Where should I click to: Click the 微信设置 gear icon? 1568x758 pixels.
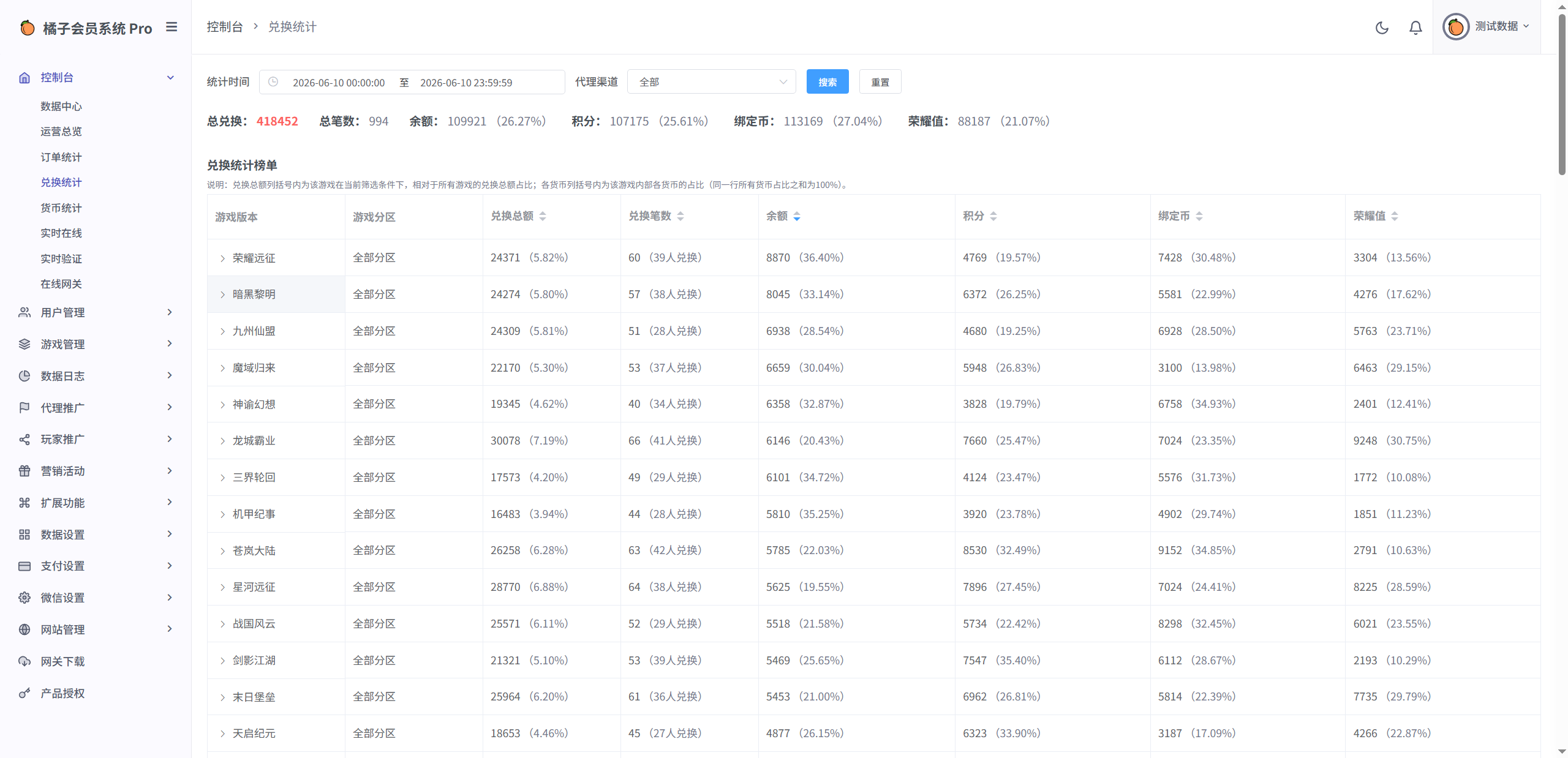[x=24, y=598]
